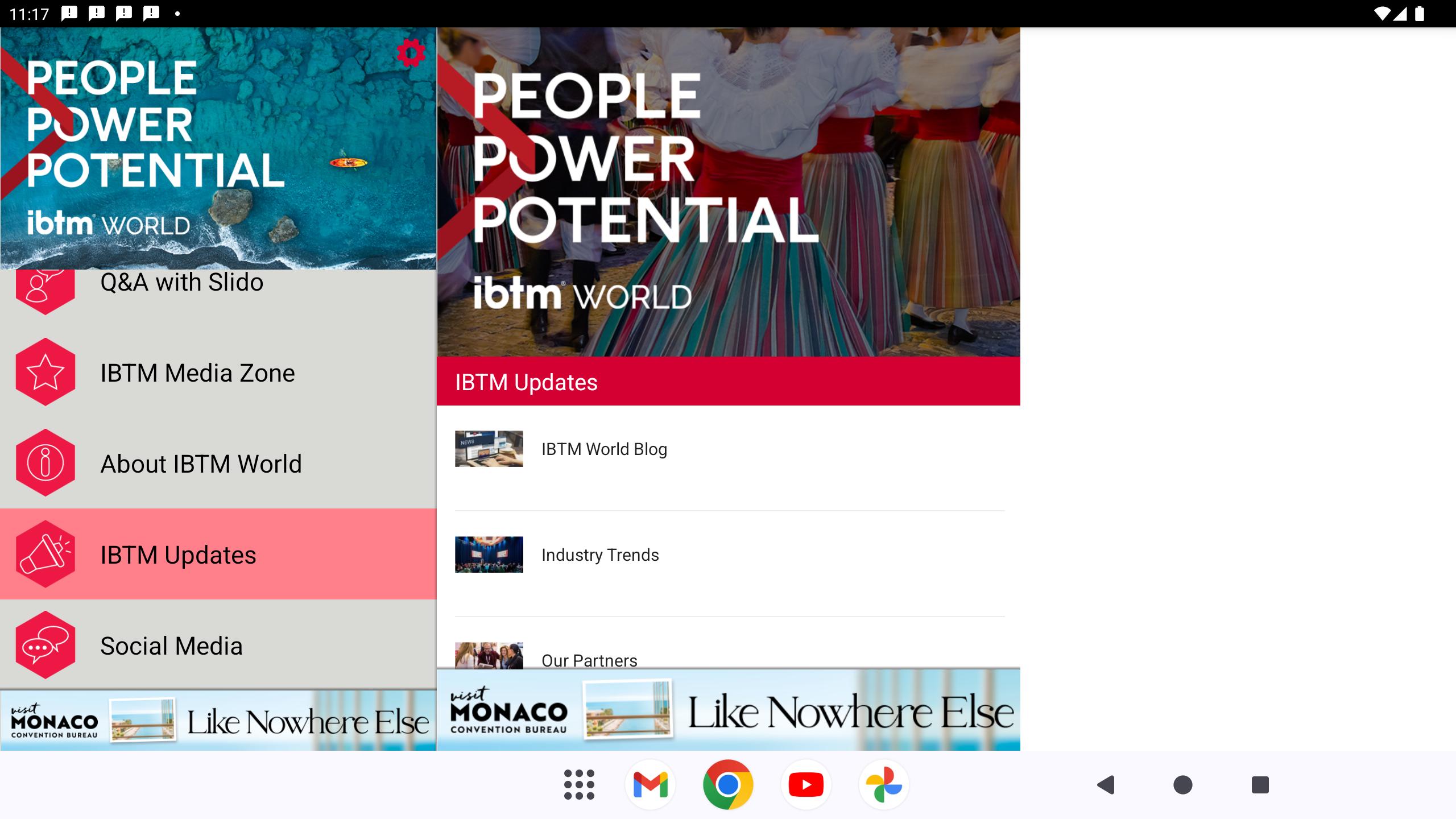Open the app drawer grid icon

point(579,785)
